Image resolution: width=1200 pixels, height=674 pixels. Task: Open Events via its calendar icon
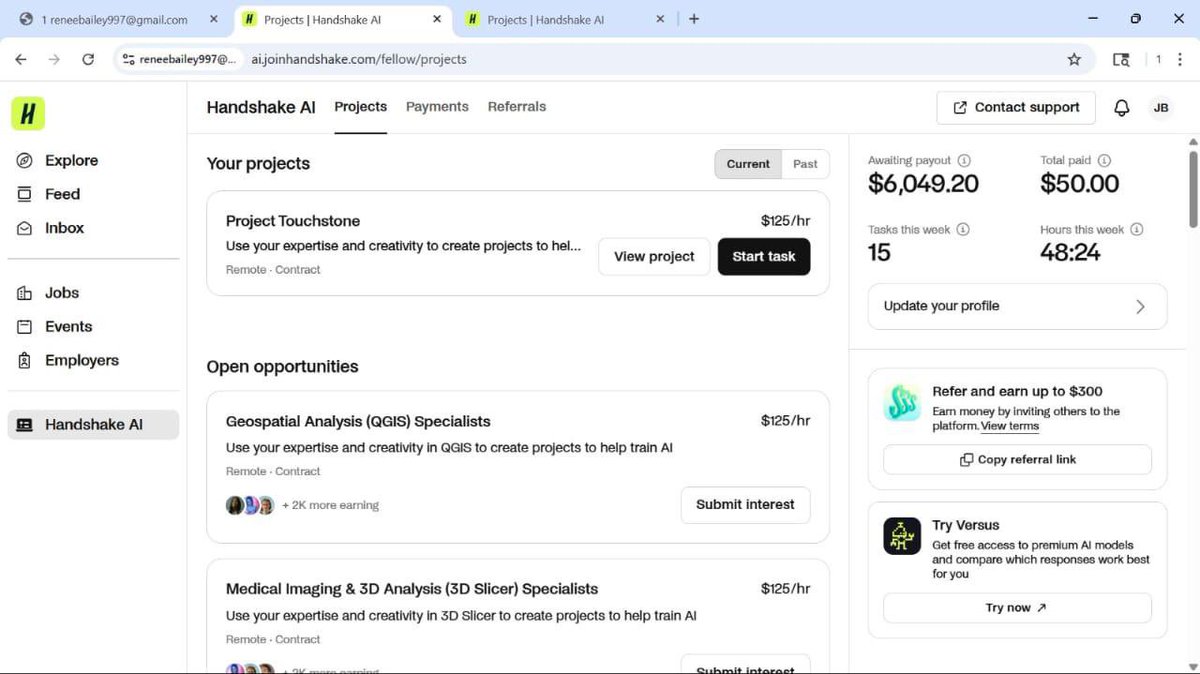(x=25, y=327)
